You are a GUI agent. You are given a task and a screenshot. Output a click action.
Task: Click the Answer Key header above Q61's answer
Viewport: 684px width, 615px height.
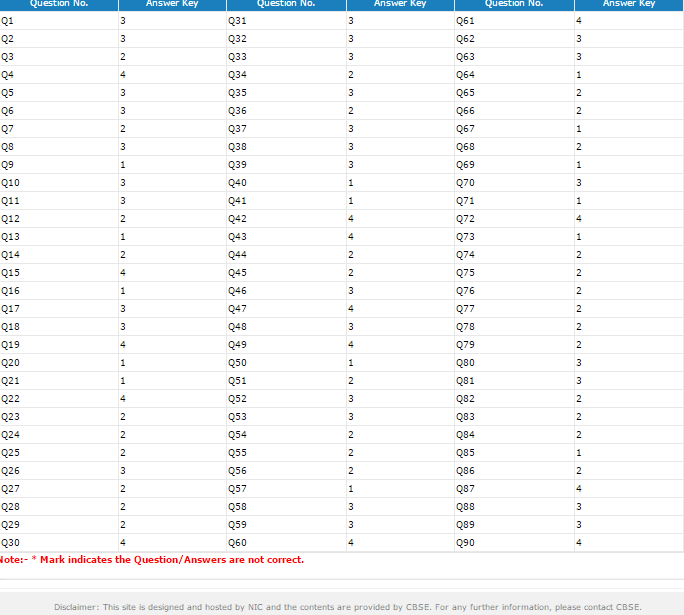629,4
